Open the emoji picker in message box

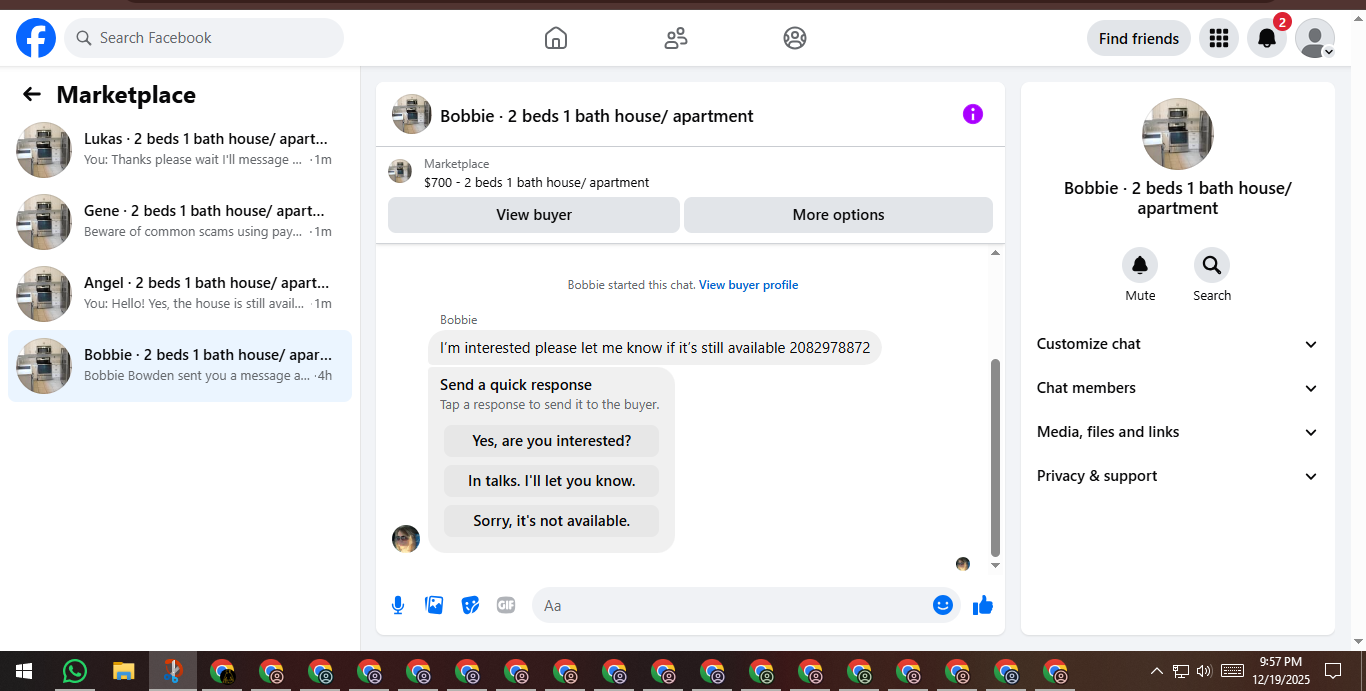pyautogui.click(x=942, y=605)
